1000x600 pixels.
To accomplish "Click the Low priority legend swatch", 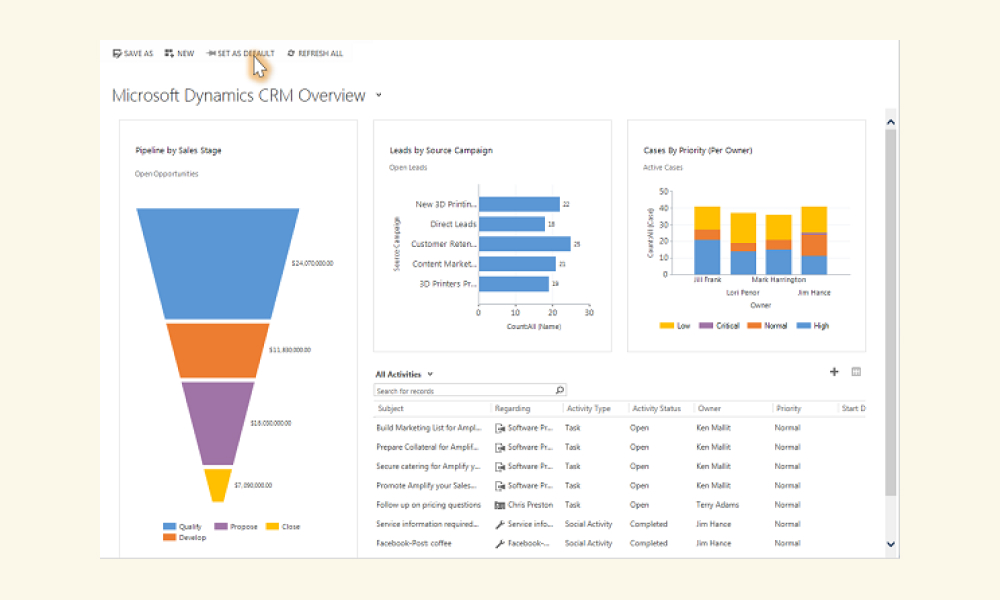I will coord(666,325).
